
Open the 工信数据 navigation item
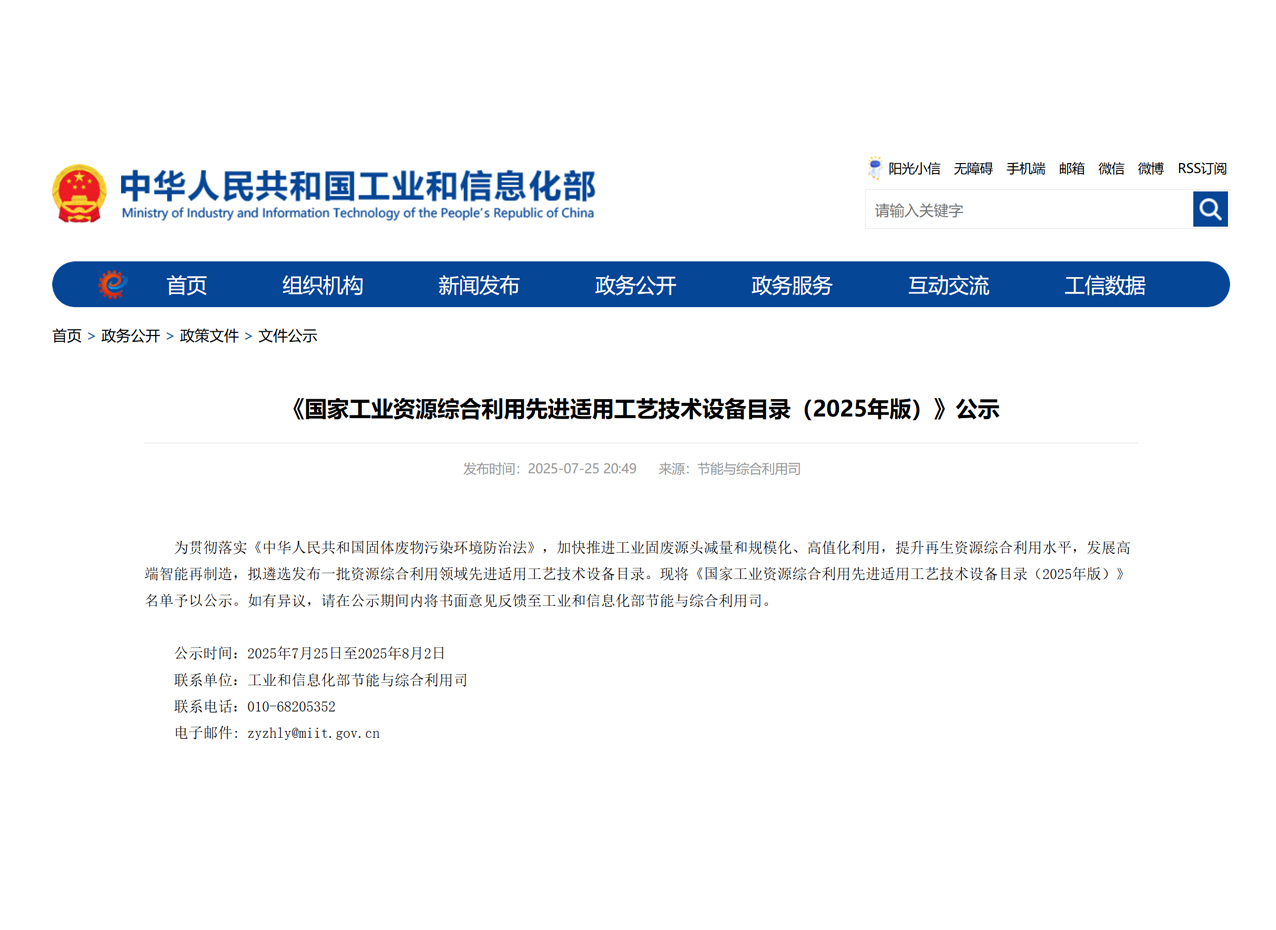click(x=1105, y=285)
